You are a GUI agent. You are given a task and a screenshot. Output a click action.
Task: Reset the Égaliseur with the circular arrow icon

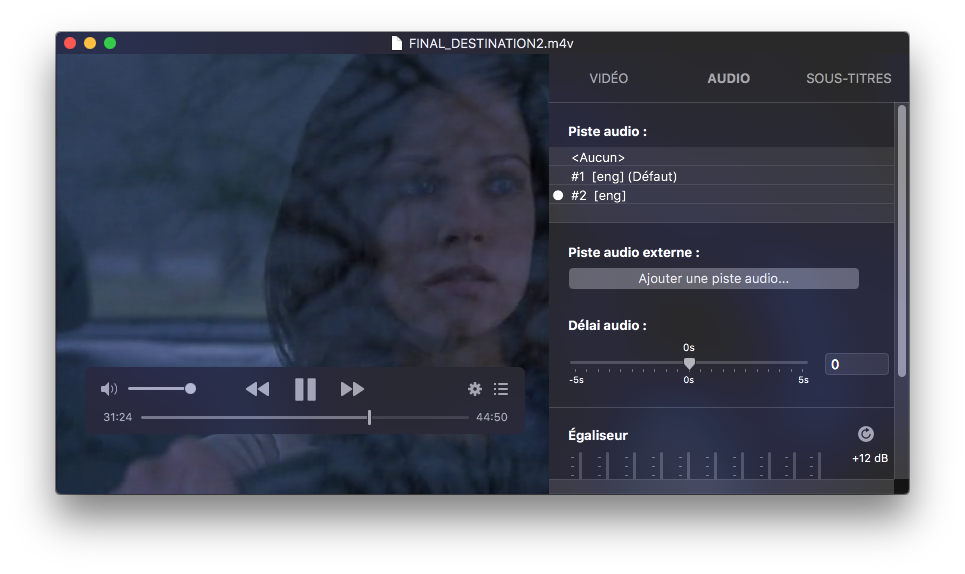866,434
